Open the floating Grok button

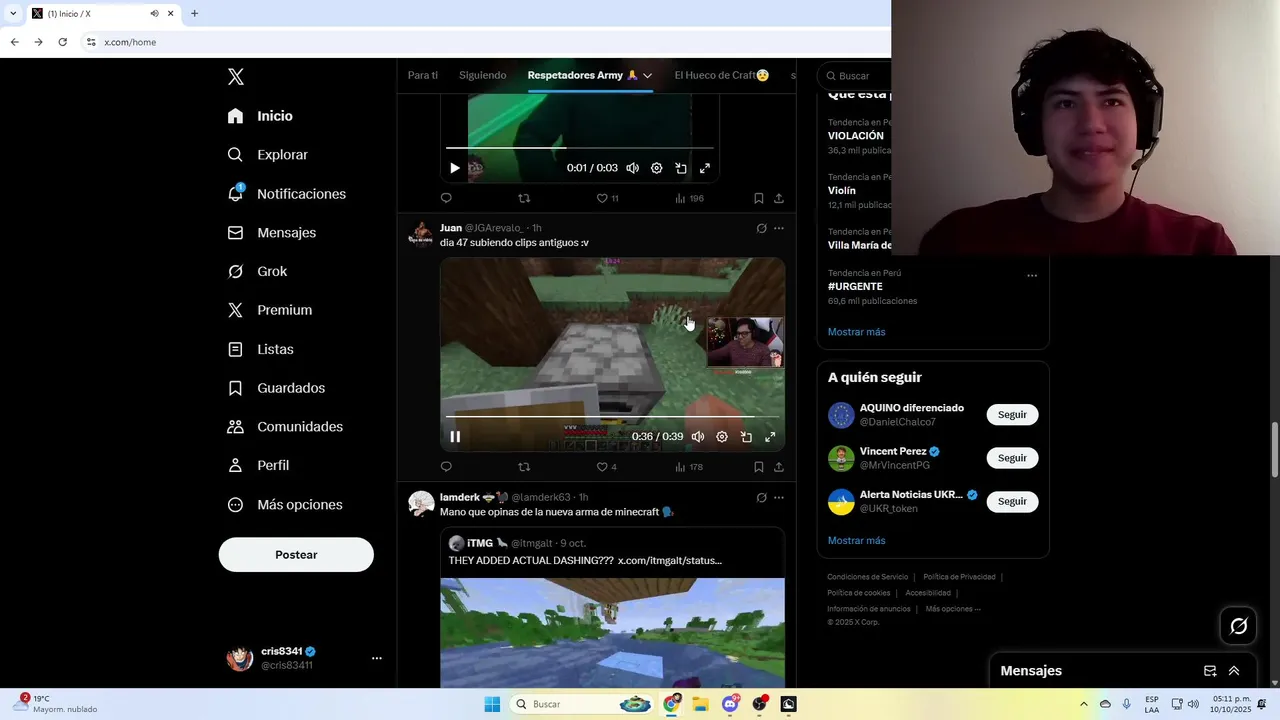coord(1239,626)
